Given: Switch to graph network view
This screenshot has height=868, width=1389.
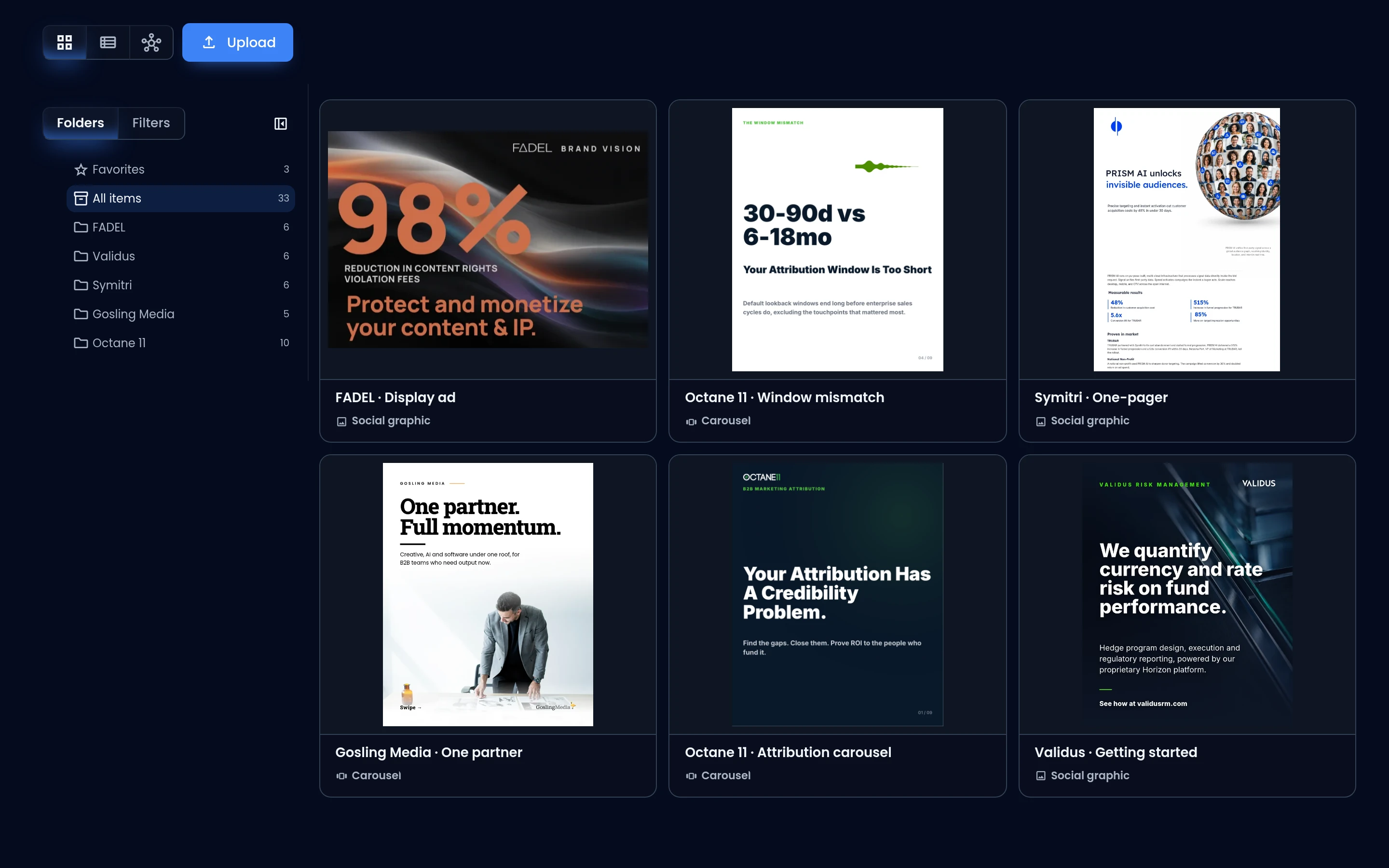Looking at the screenshot, I should pos(151,42).
